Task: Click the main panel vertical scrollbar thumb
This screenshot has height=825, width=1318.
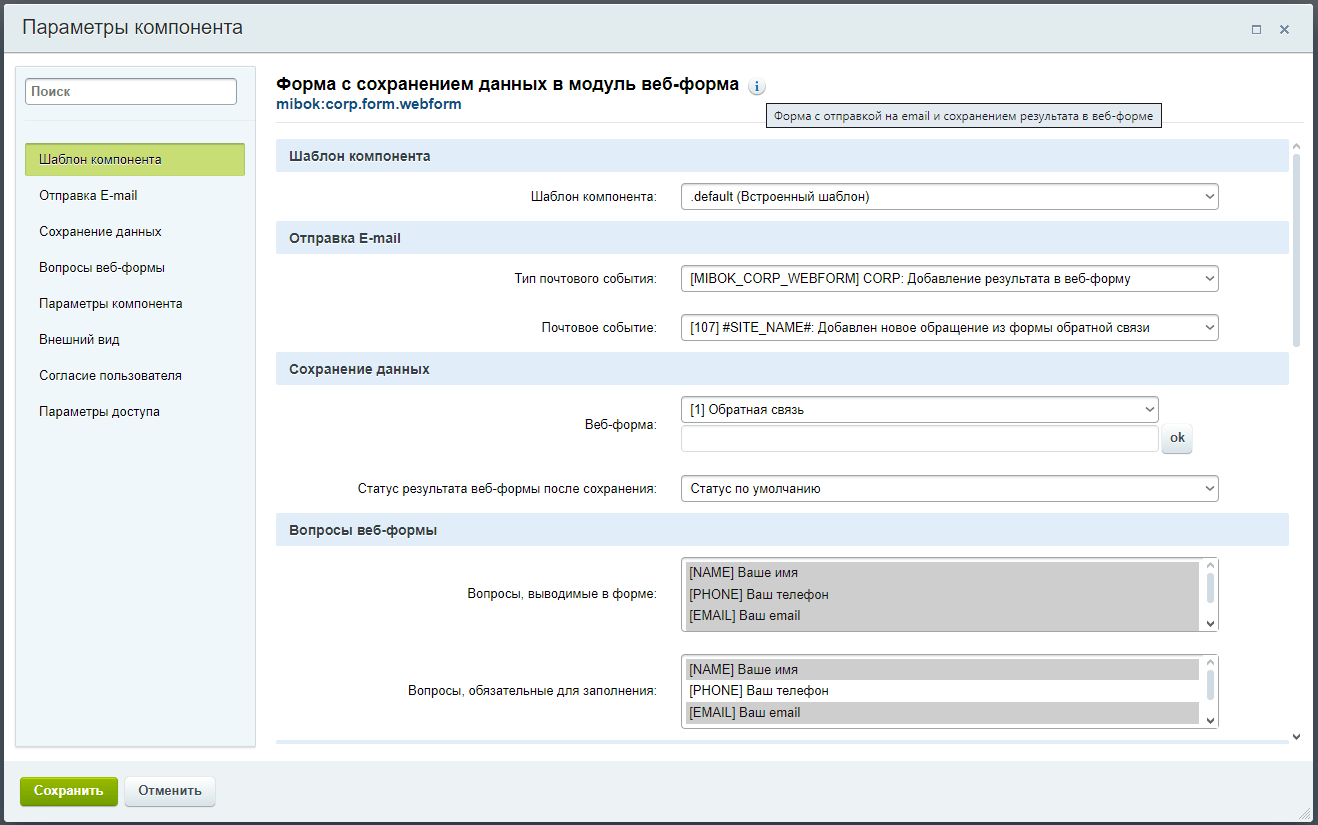Action: point(1296,250)
